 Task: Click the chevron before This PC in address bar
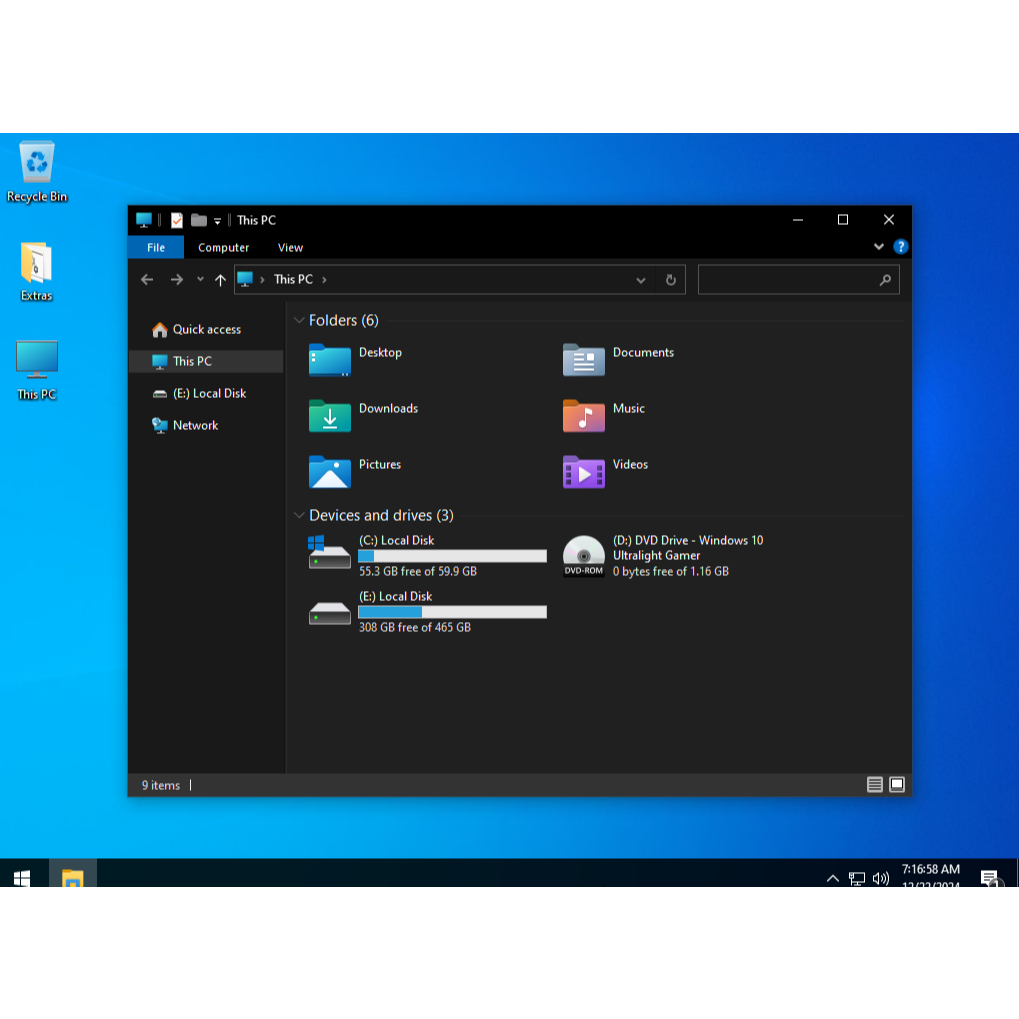tap(263, 279)
